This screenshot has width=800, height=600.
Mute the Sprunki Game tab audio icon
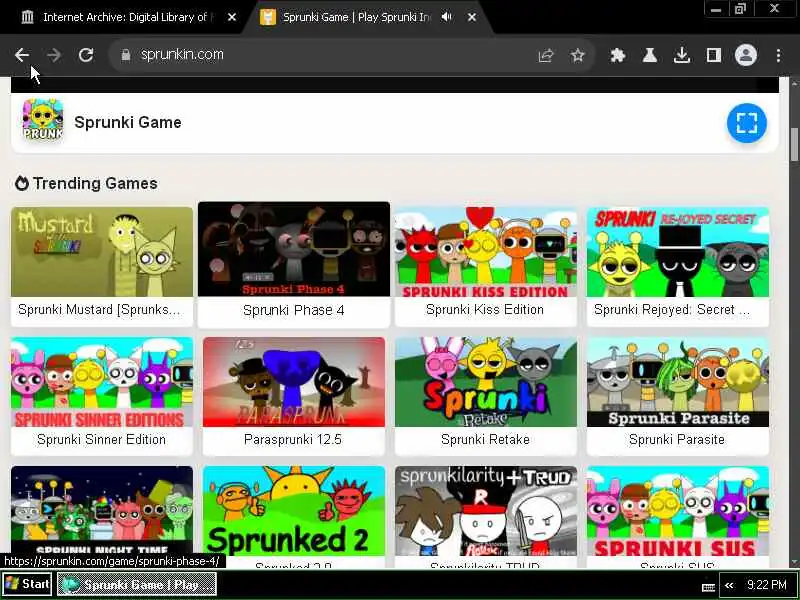point(447,17)
